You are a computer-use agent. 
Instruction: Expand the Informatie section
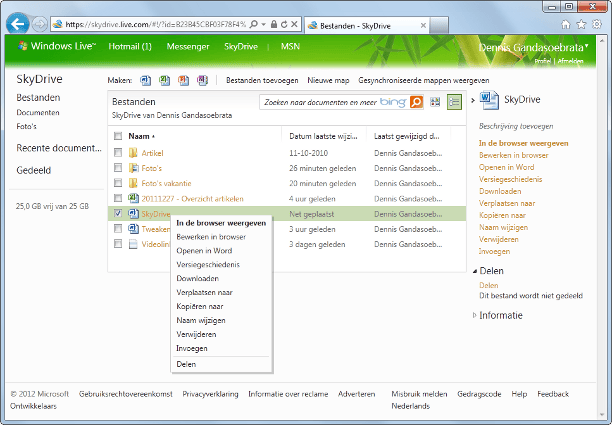(x=475, y=315)
